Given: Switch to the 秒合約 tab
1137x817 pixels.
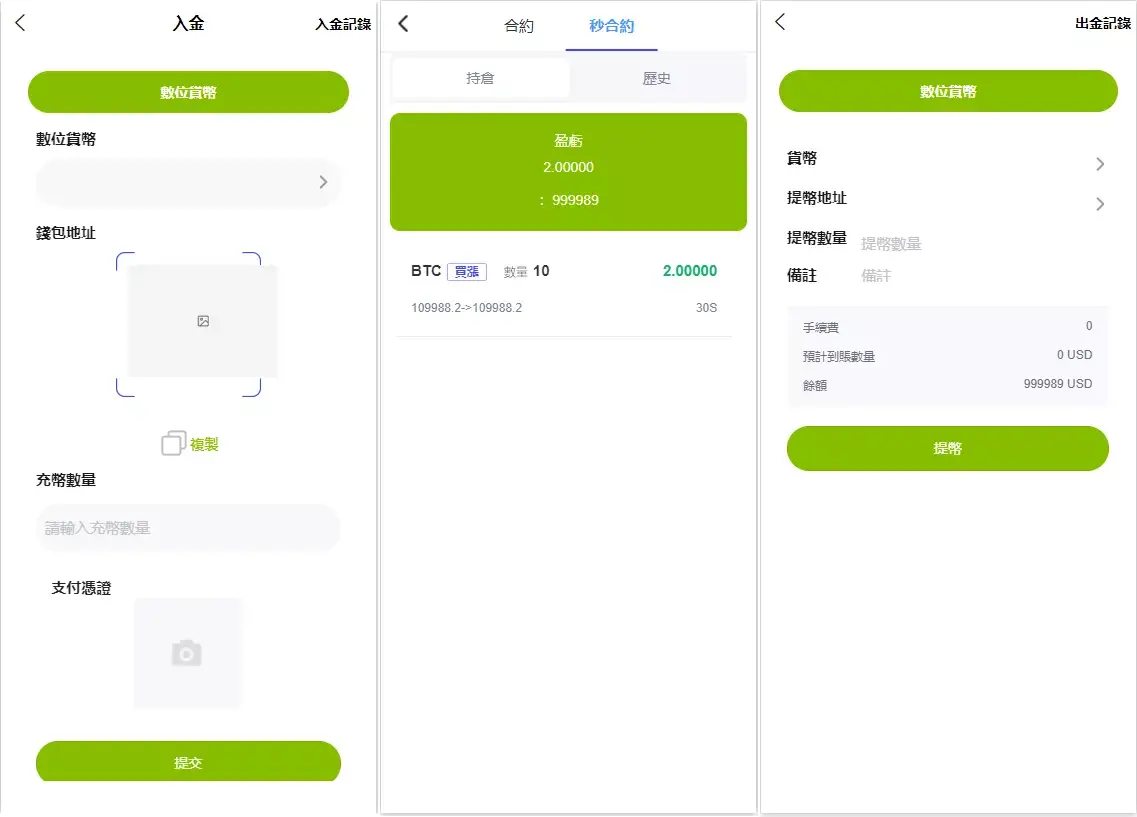Looking at the screenshot, I should [x=611, y=26].
